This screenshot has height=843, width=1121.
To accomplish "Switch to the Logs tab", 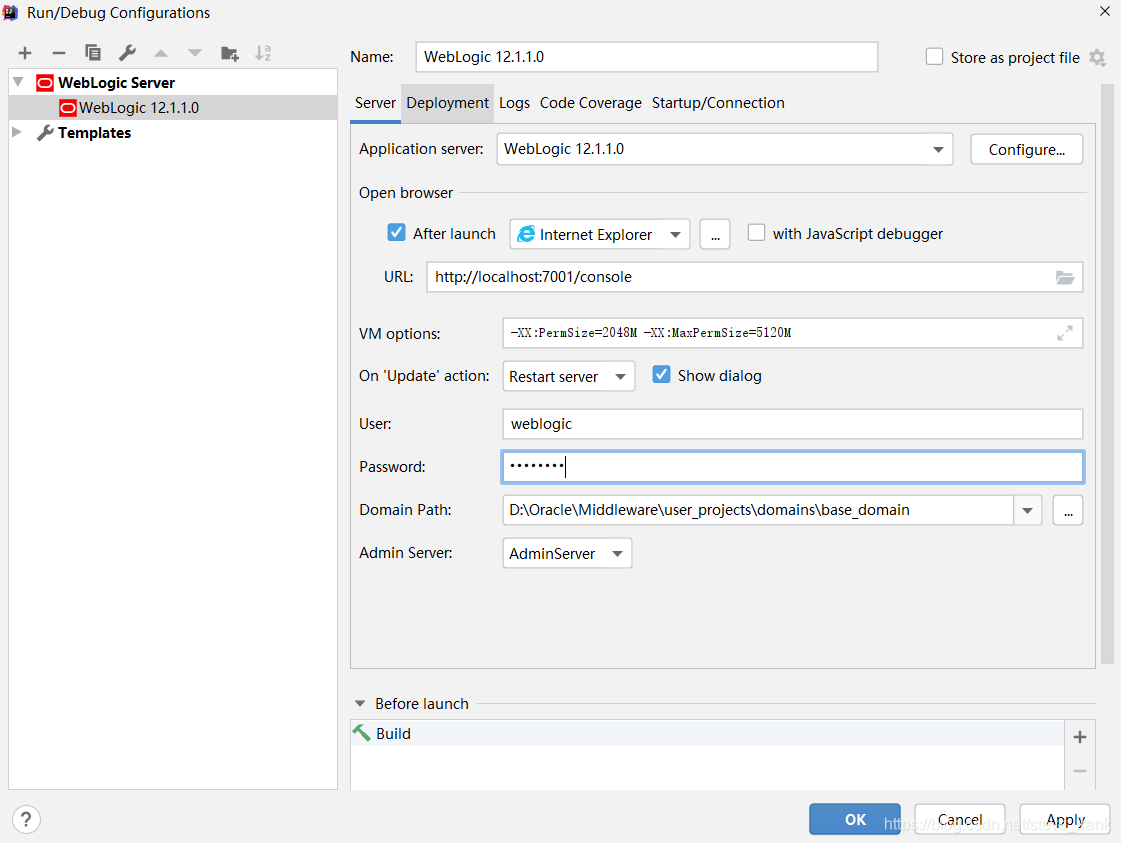I will pyautogui.click(x=515, y=103).
